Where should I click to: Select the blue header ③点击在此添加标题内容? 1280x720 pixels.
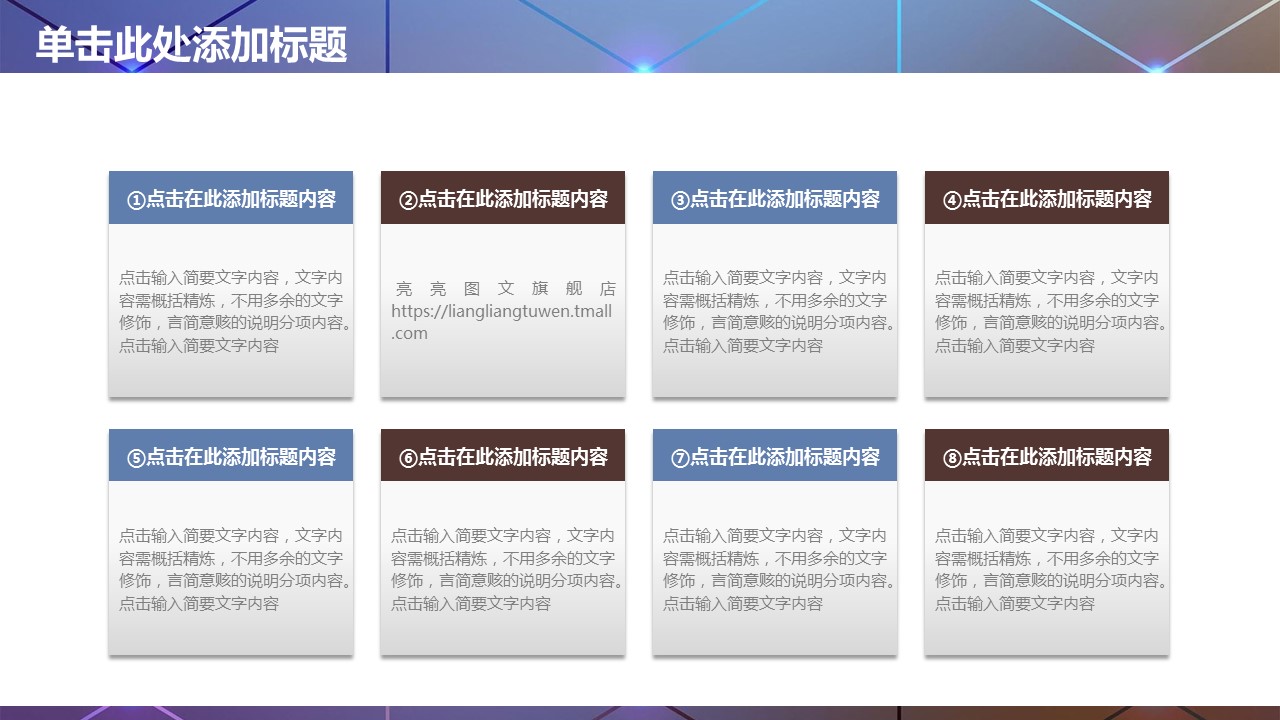pos(775,198)
